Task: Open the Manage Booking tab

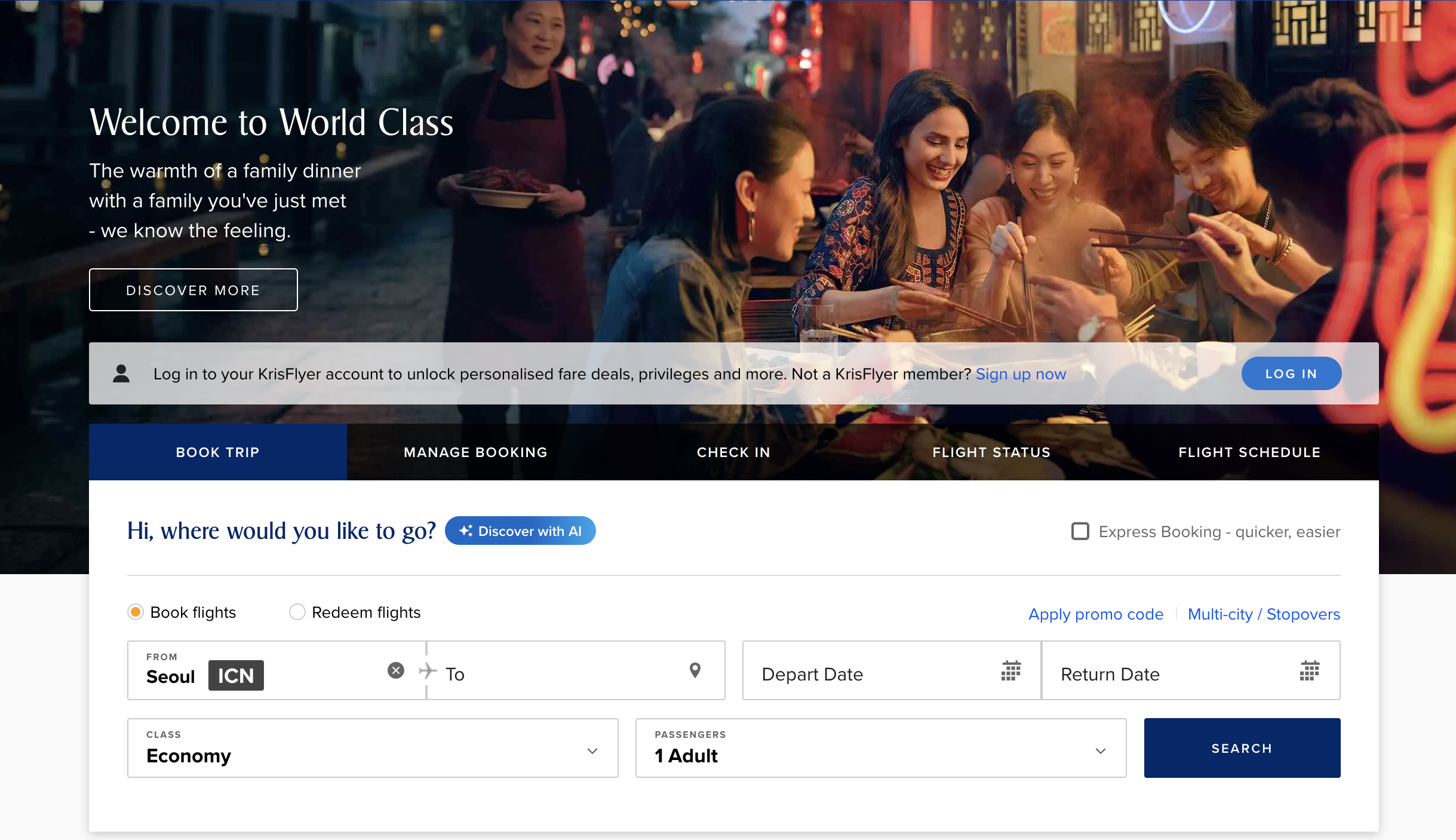Action: pos(475,452)
